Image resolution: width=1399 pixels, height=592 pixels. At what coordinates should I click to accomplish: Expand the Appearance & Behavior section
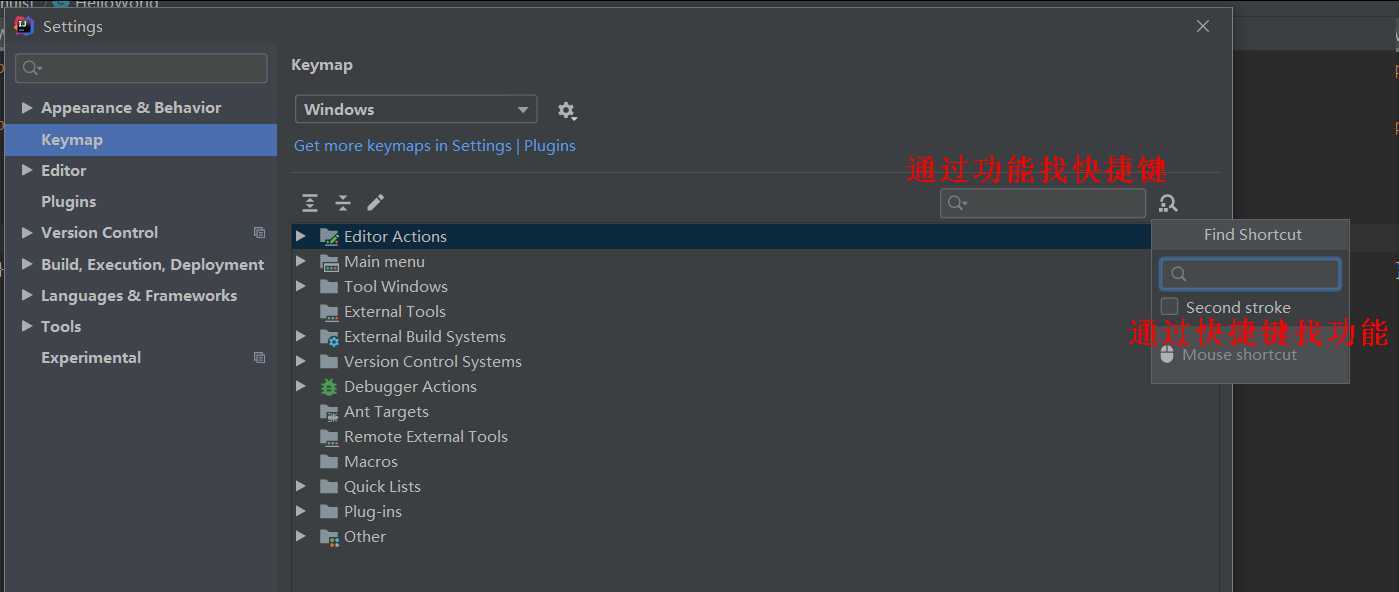coord(27,108)
